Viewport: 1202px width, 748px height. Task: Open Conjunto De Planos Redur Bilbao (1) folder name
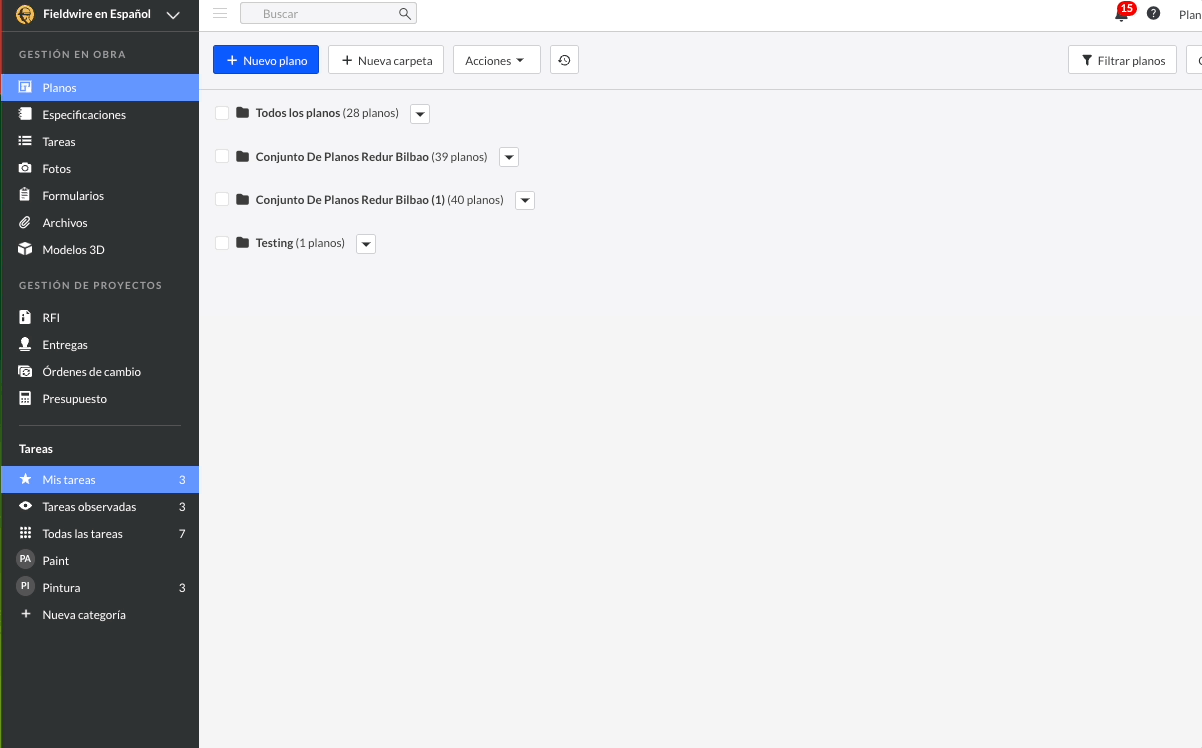[x=350, y=200]
